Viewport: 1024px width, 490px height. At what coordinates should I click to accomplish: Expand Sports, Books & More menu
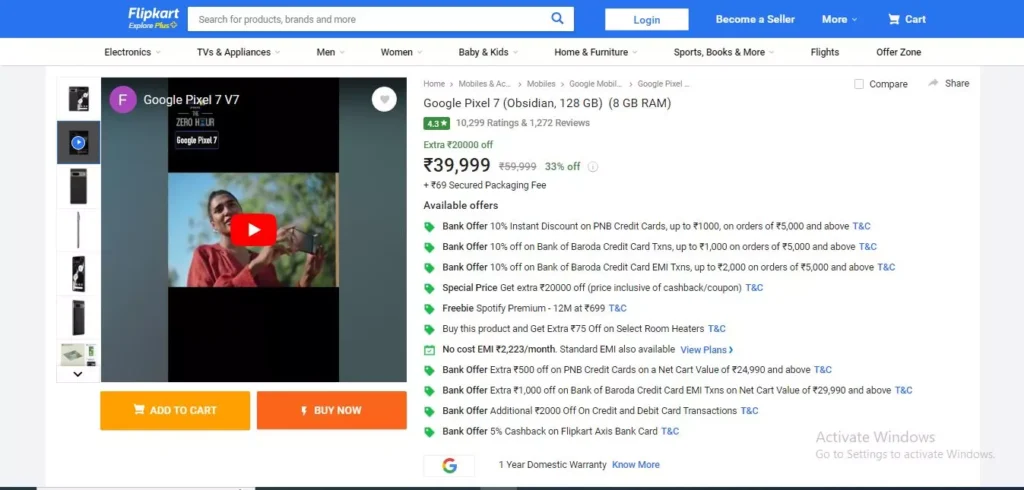click(724, 52)
